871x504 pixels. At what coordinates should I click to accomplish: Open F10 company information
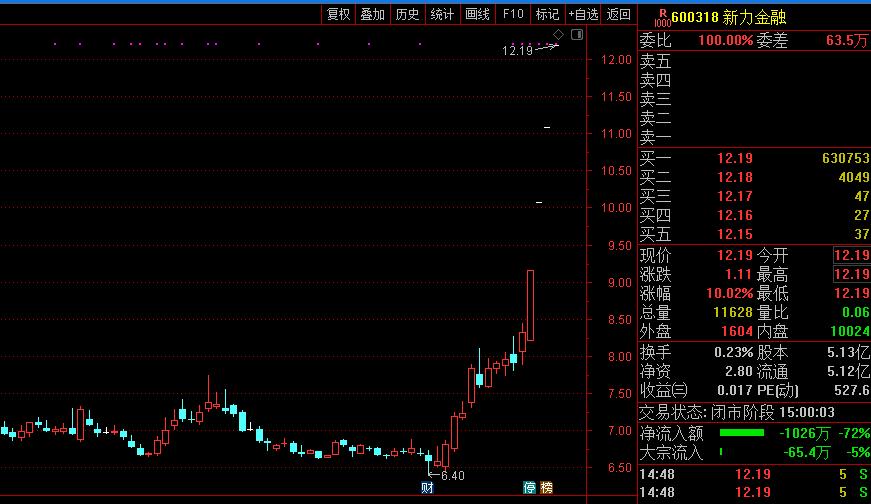pos(513,14)
